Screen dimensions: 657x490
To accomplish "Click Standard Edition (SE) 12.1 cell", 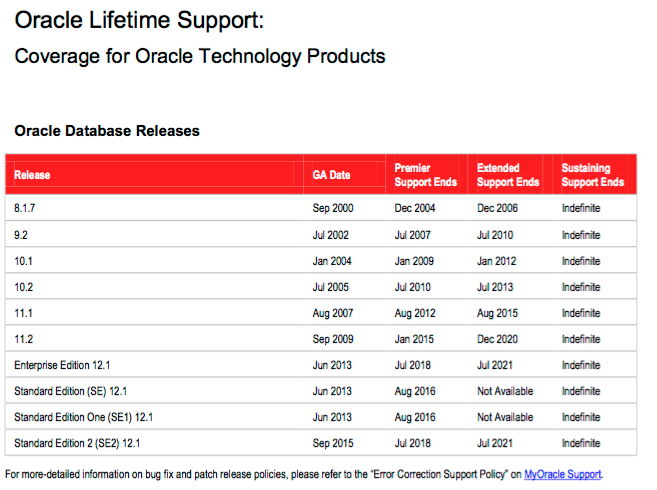I will click(x=70, y=391).
